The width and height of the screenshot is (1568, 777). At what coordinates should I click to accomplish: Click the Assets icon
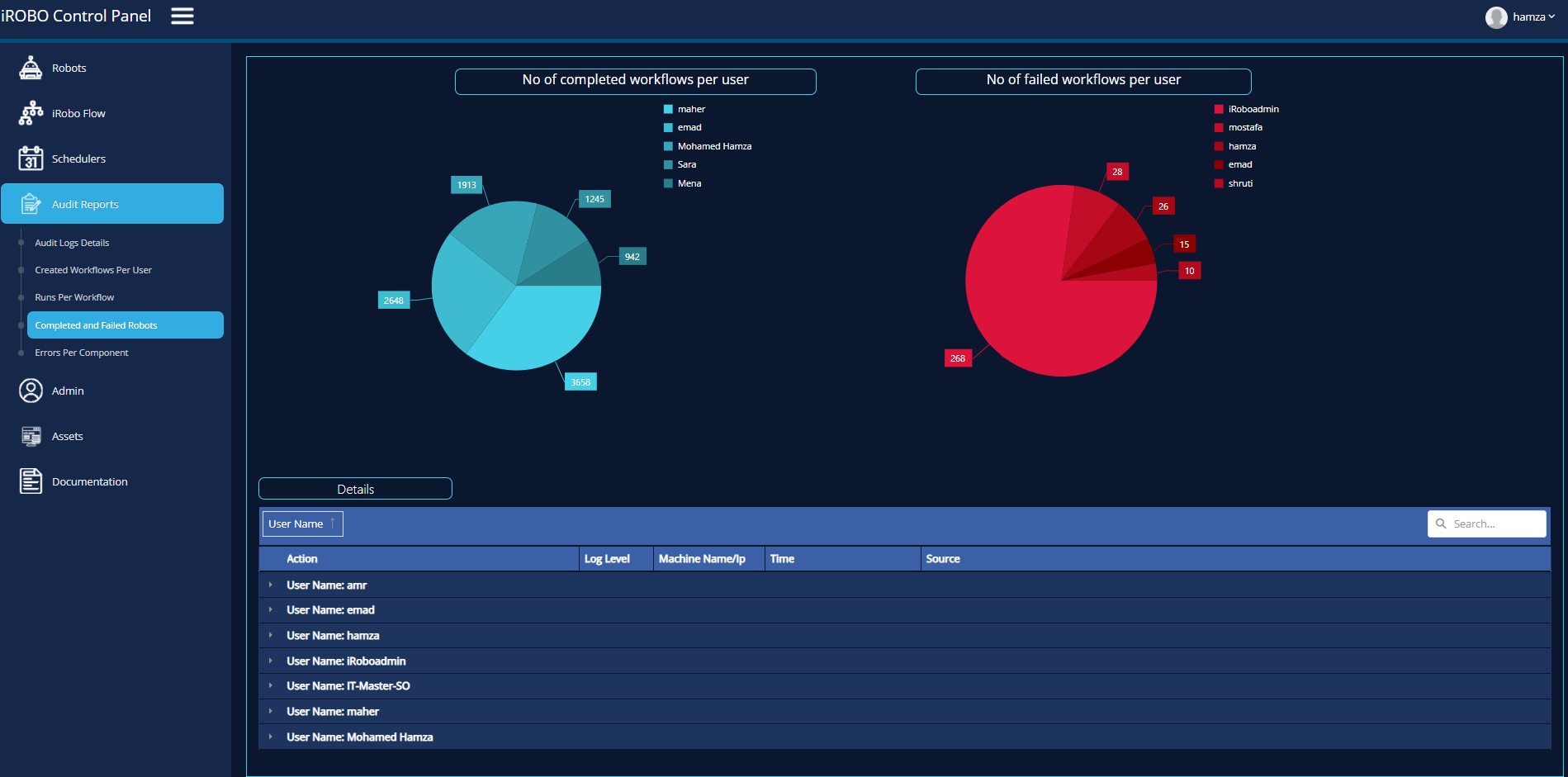(x=31, y=436)
